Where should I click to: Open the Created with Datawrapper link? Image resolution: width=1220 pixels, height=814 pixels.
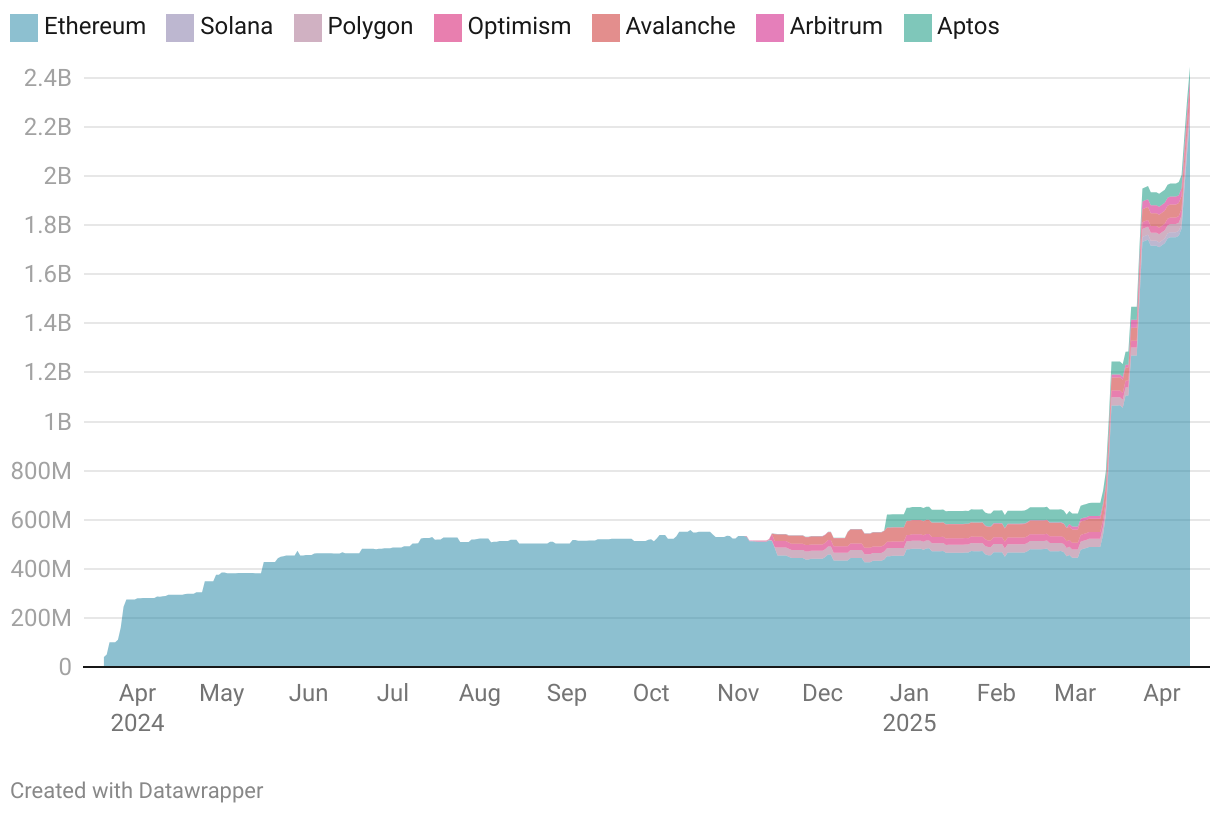[x=137, y=790]
